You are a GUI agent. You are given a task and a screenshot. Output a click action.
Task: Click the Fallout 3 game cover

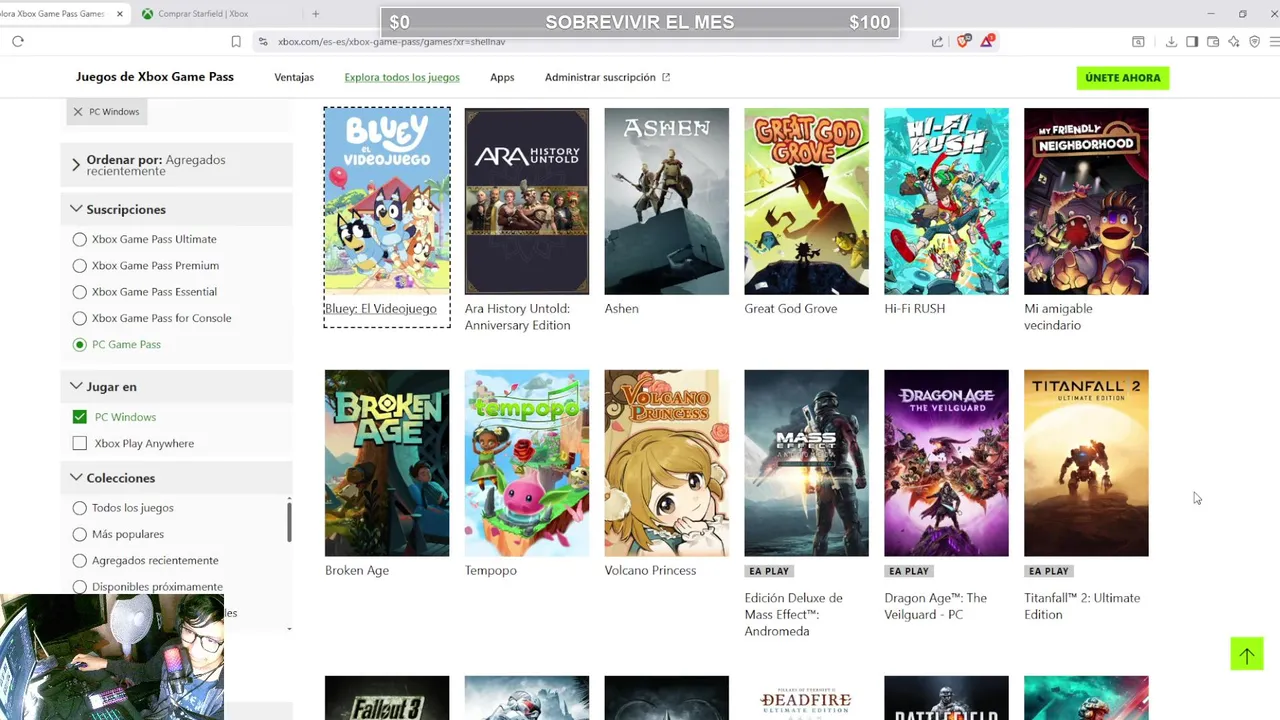pyautogui.click(x=387, y=698)
